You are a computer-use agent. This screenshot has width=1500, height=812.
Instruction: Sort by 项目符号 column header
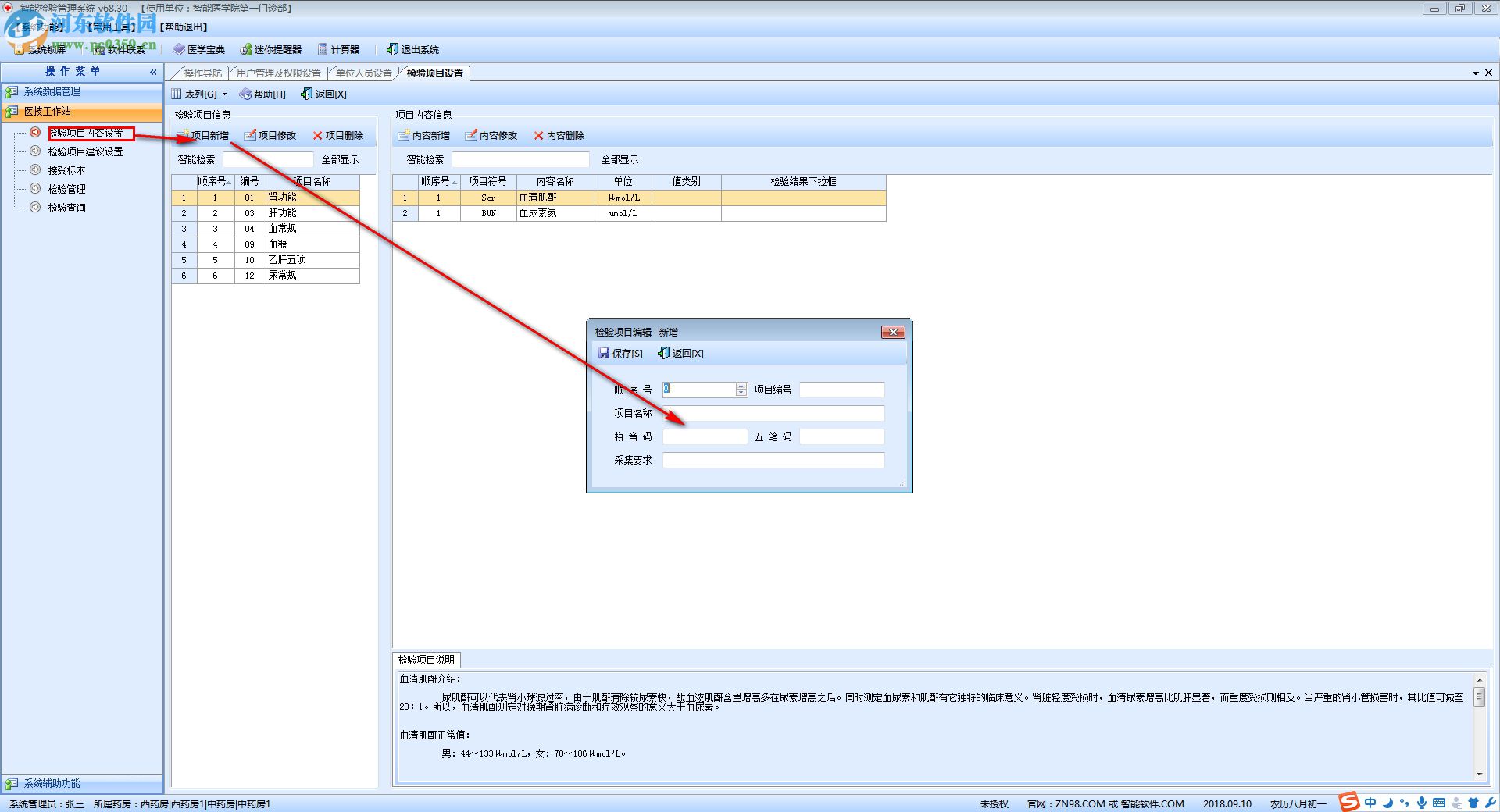488,181
